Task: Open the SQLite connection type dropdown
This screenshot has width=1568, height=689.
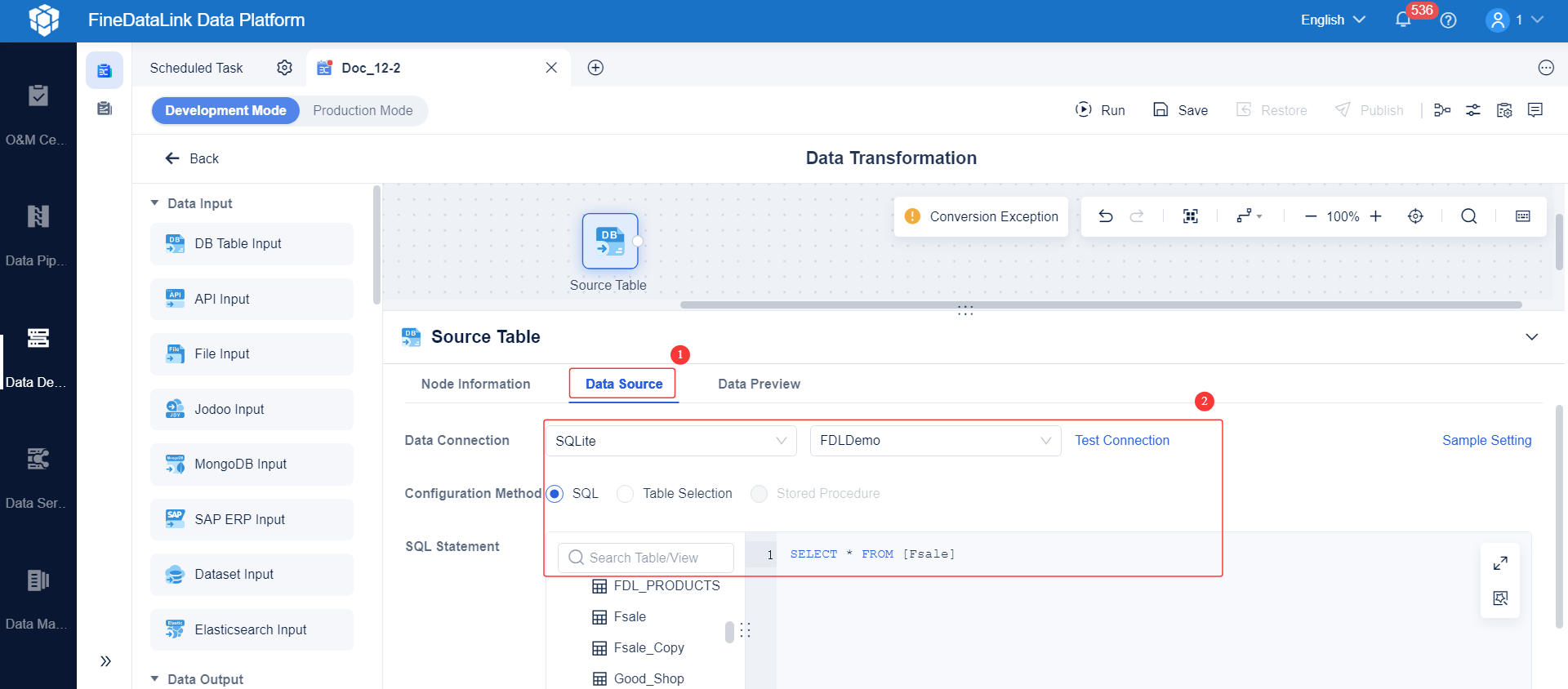Action: coord(670,441)
